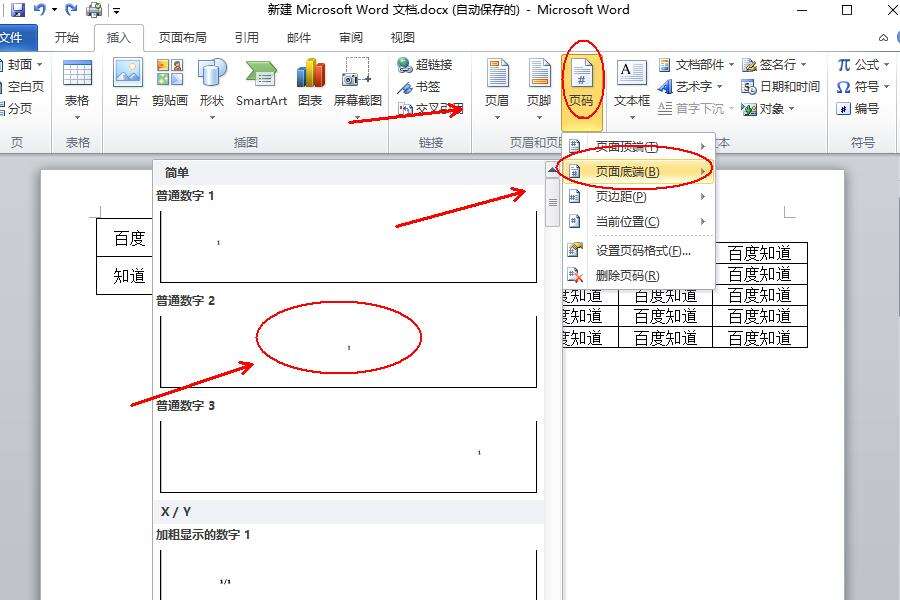Viewport: 900px width, 600px height.
Task: Choose 删除页码 to remove page numbers
Action: (638, 276)
